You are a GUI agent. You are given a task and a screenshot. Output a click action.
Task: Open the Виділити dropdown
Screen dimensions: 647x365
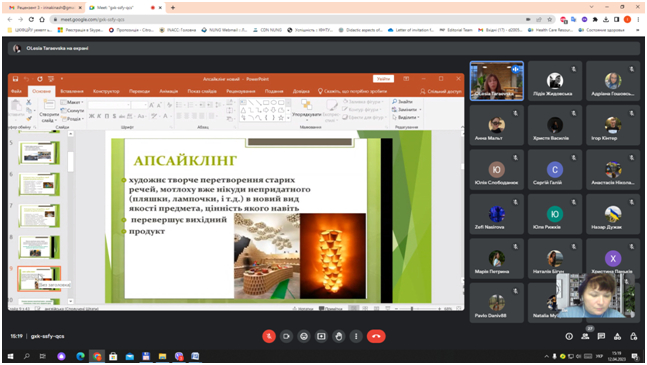click(406, 118)
